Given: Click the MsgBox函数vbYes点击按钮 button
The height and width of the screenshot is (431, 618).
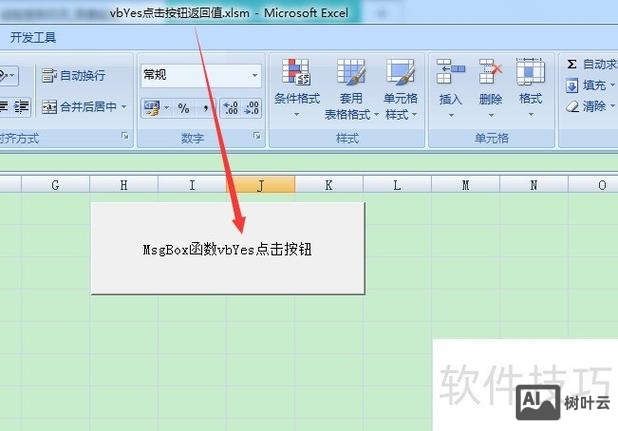Looking at the screenshot, I should coord(228,248).
